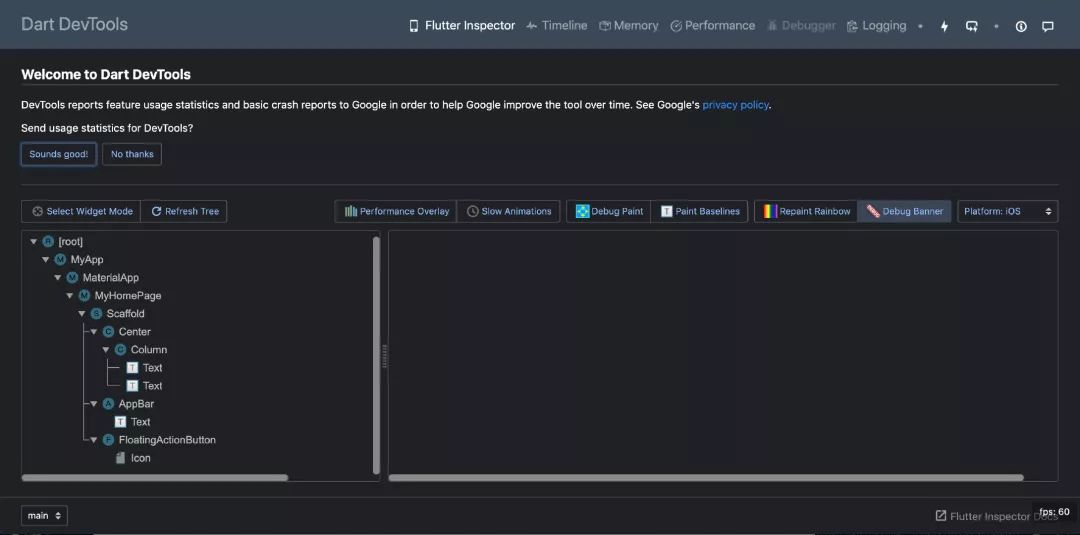
Task: Collapse the MaterialApp node arrow
Action: pyautogui.click(x=58, y=277)
